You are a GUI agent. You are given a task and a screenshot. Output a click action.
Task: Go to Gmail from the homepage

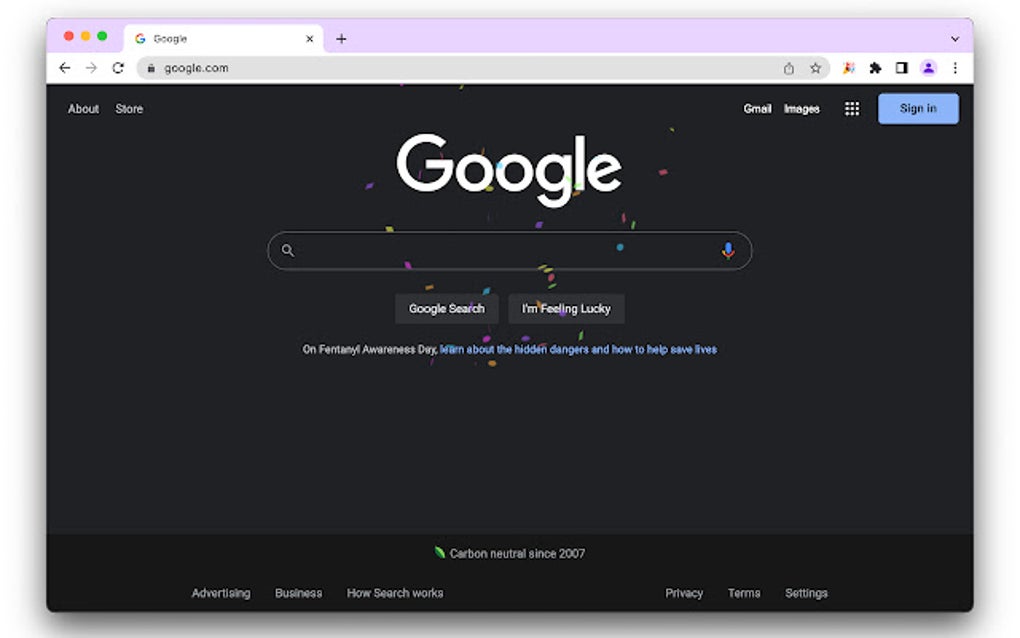pos(758,108)
